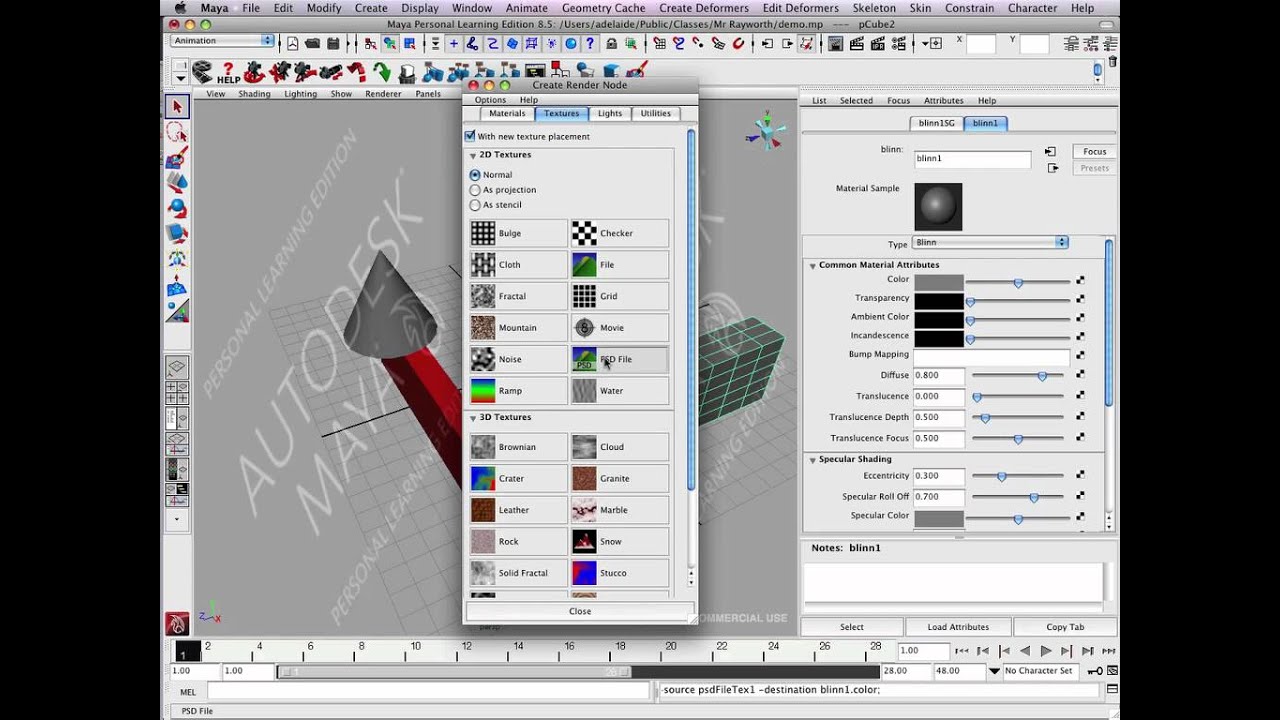Collapse Common Material Attributes section
The width and height of the screenshot is (1280, 720).
(813, 266)
